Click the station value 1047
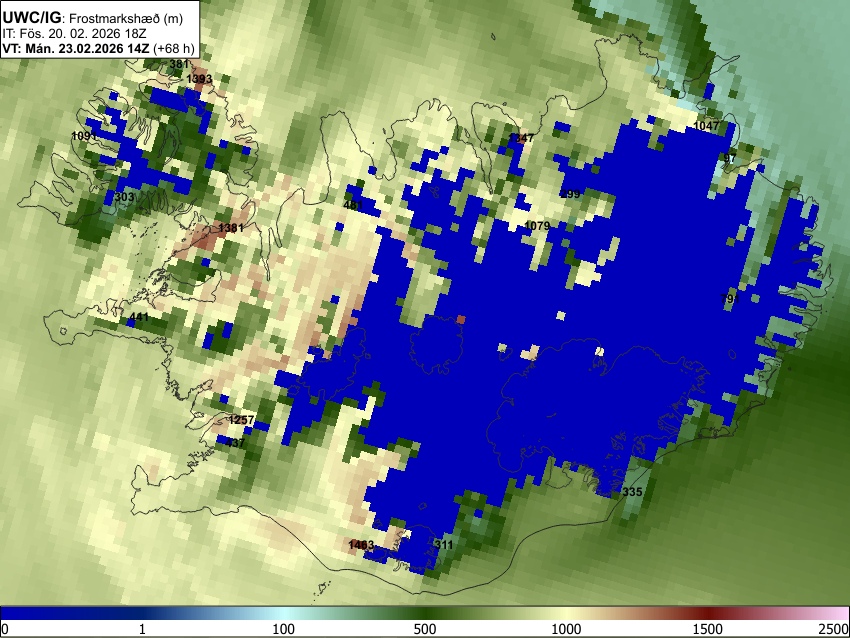This screenshot has height=638, width=850. pos(706,126)
